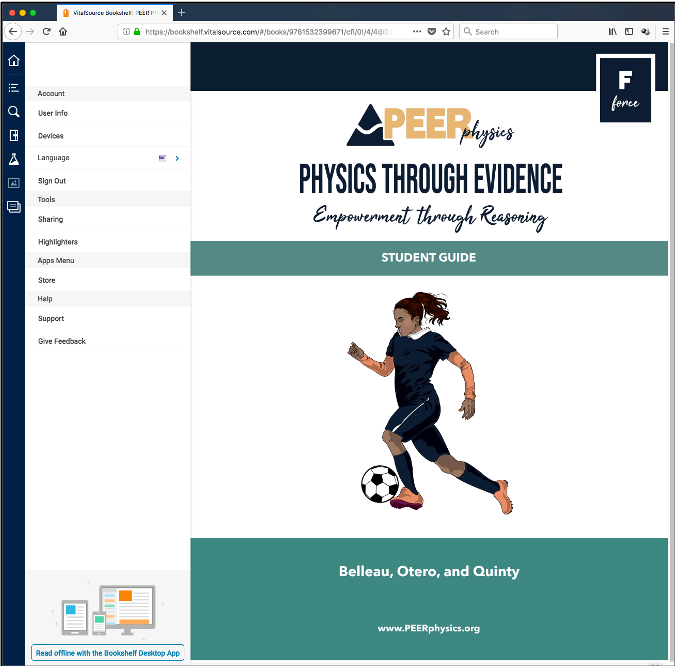Screen dimensions: 675x666
Task: Click the flask icon in sidebar
Action: [x=13, y=159]
